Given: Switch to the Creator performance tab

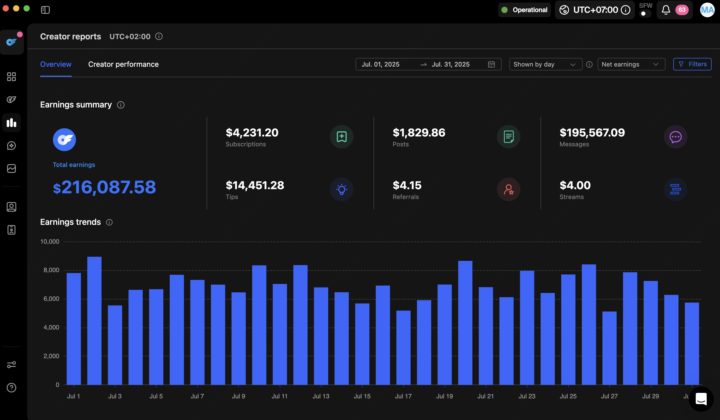Looking at the screenshot, I should [123, 64].
